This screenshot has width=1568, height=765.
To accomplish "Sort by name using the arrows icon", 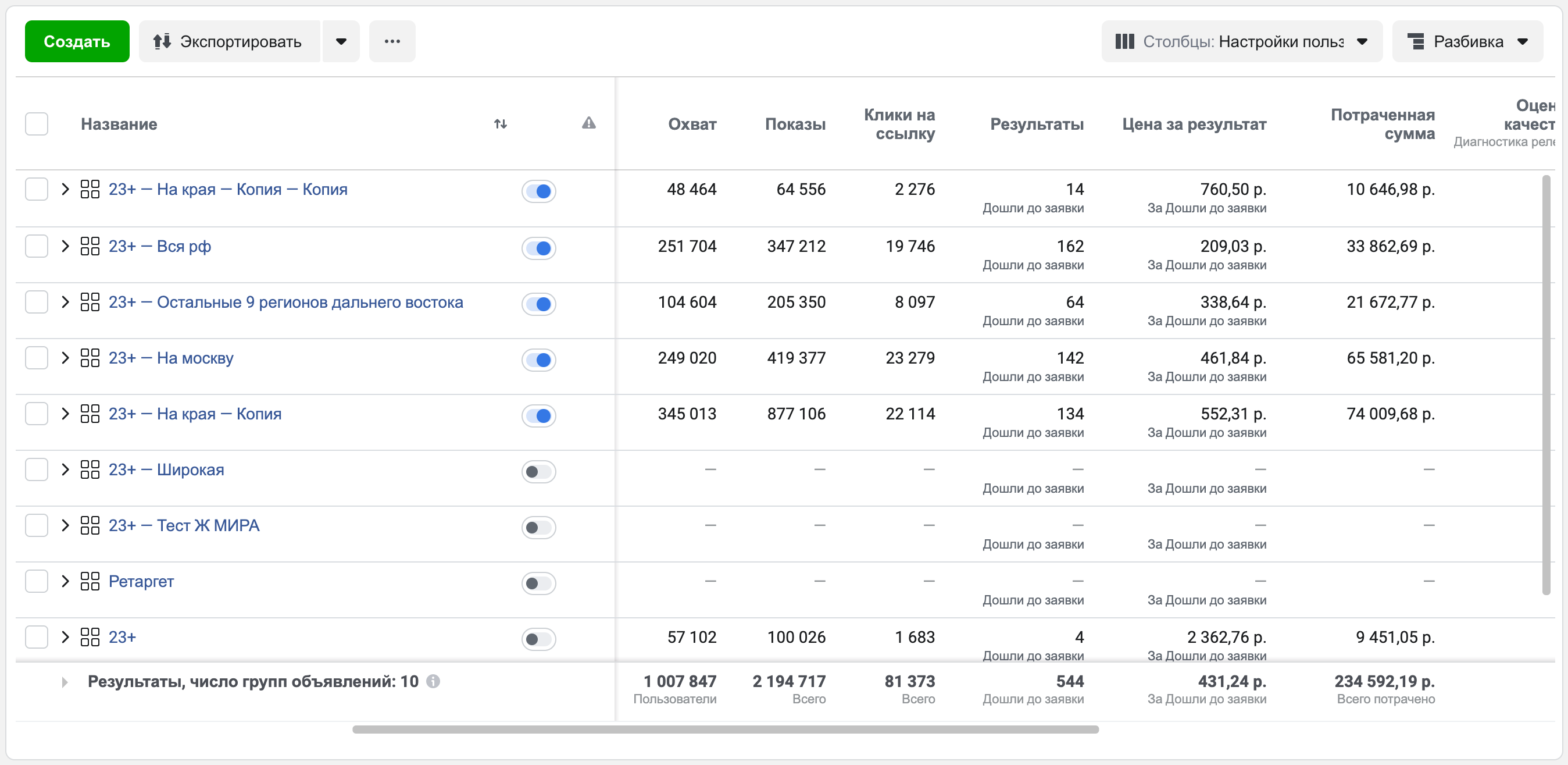I will 501,124.
